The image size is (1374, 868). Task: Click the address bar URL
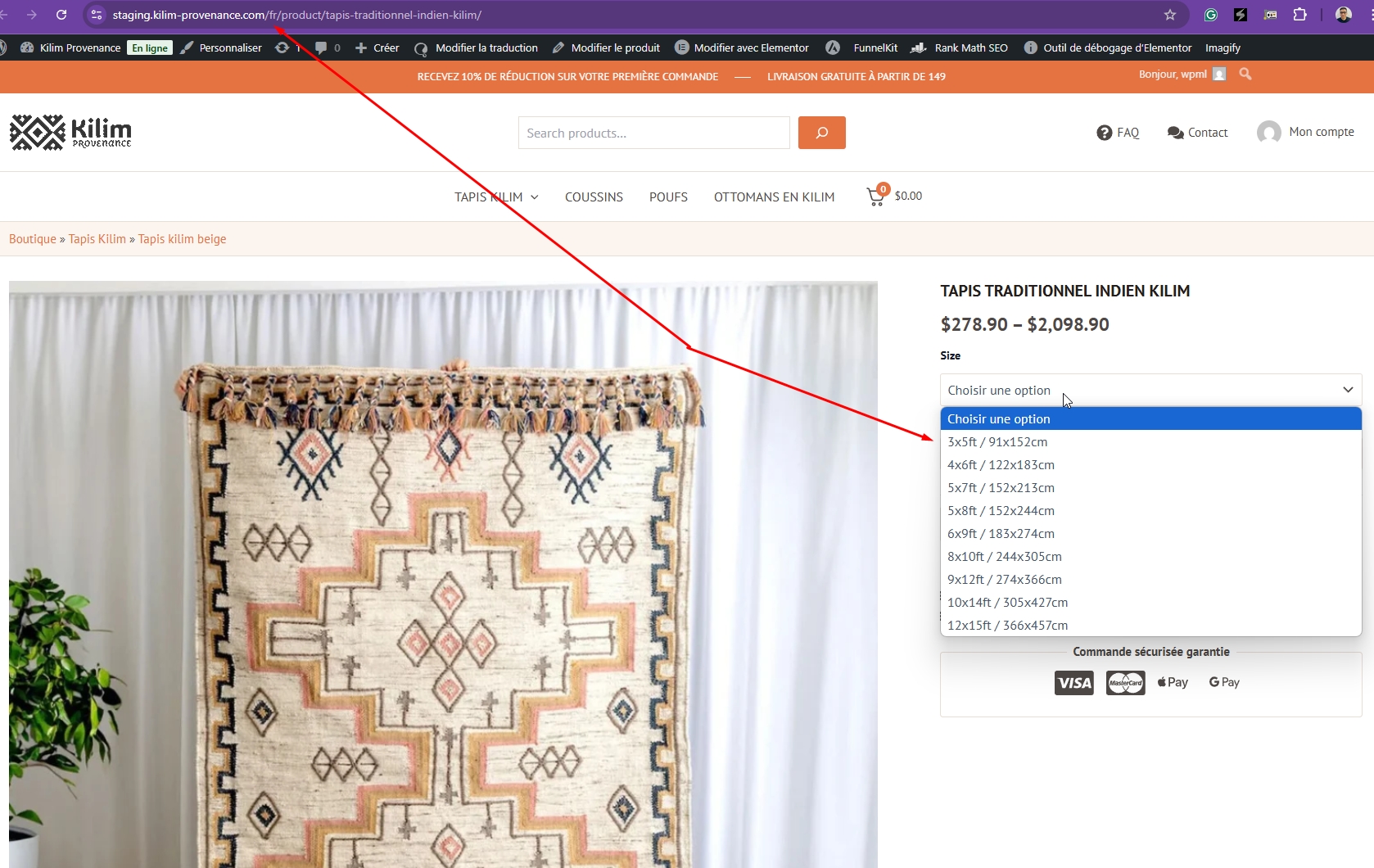click(296, 15)
